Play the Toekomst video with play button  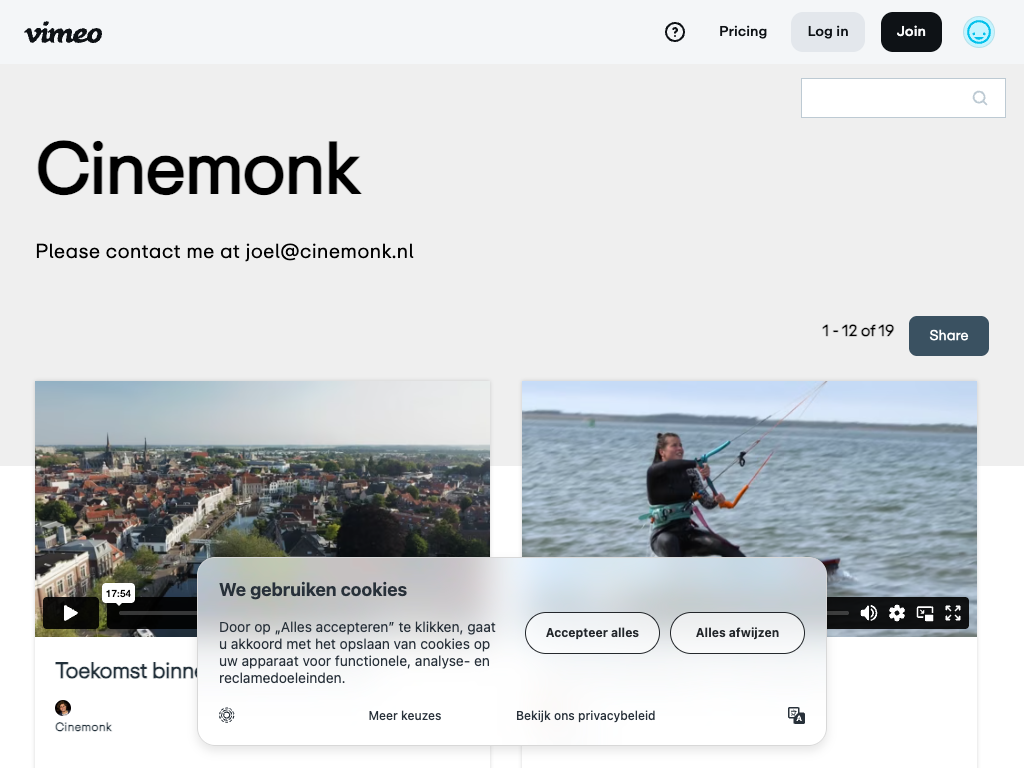click(71, 613)
